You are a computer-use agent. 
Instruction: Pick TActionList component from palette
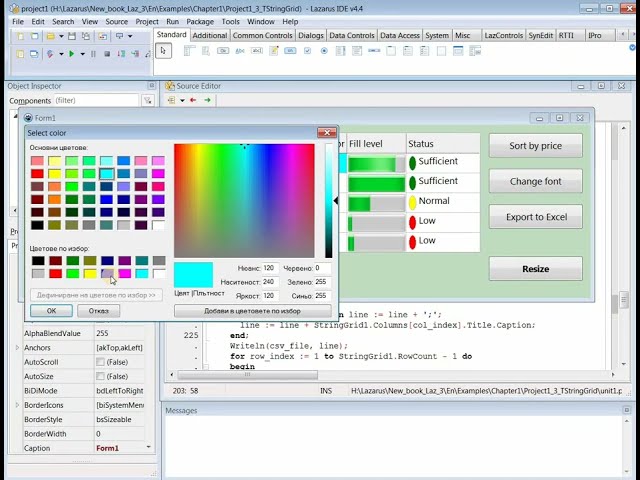click(x=475, y=51)
